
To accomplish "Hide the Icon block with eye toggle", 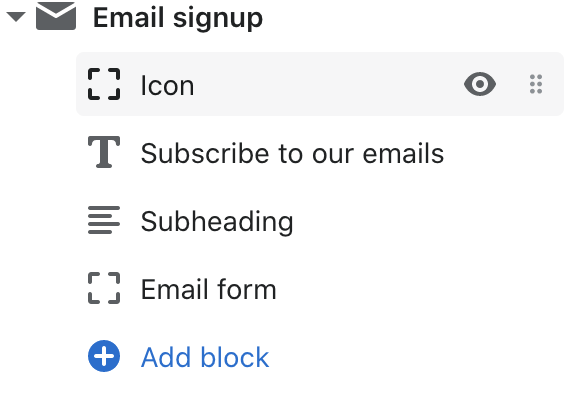I will click(x=480, y=84).
